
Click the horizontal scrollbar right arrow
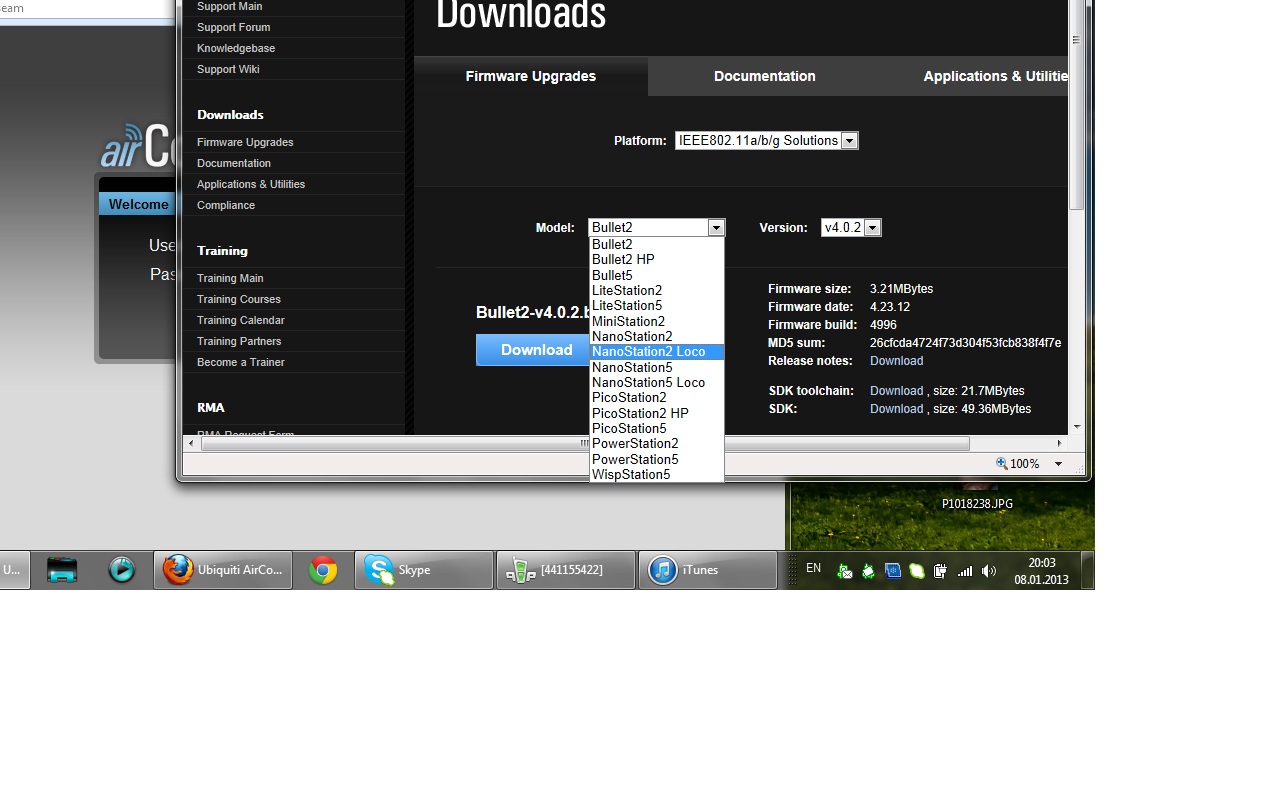(x=1060, y=443)
